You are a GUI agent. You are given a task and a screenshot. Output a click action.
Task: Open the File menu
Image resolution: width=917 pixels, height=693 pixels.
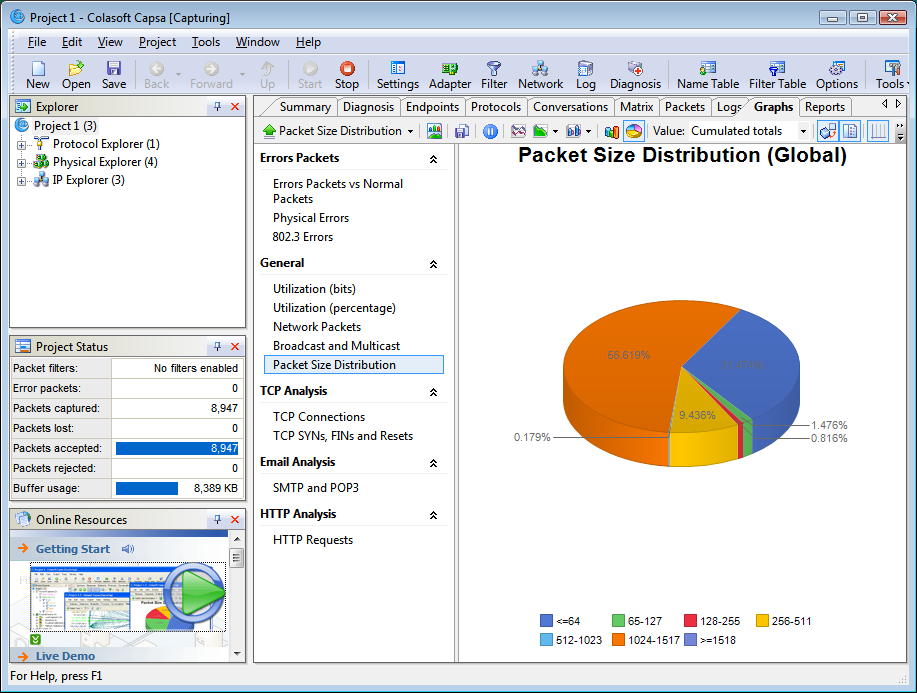37,42
